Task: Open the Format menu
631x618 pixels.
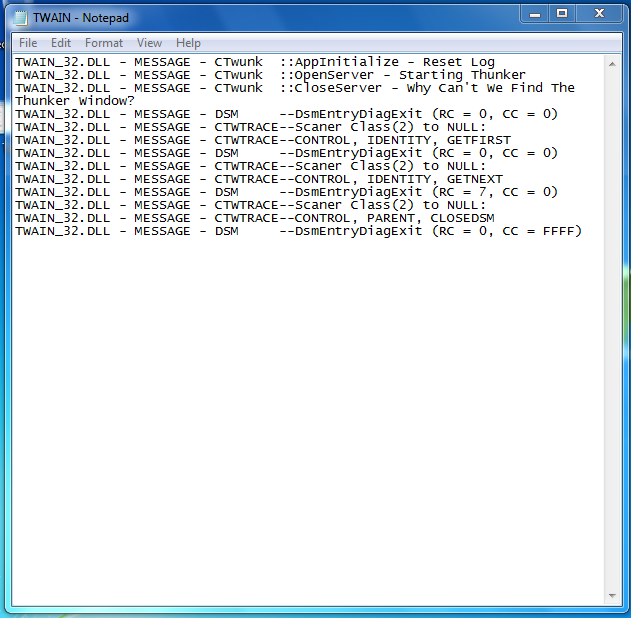Action: pos(104,43)
